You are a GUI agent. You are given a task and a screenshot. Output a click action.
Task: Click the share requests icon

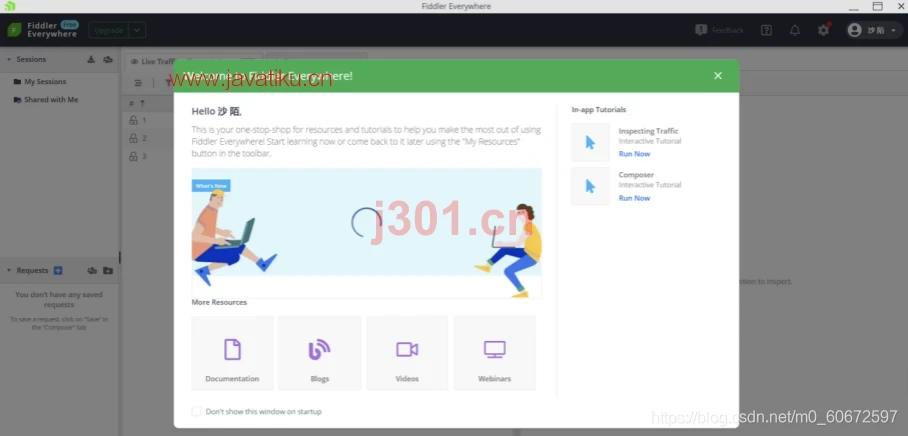click(92, 270)
